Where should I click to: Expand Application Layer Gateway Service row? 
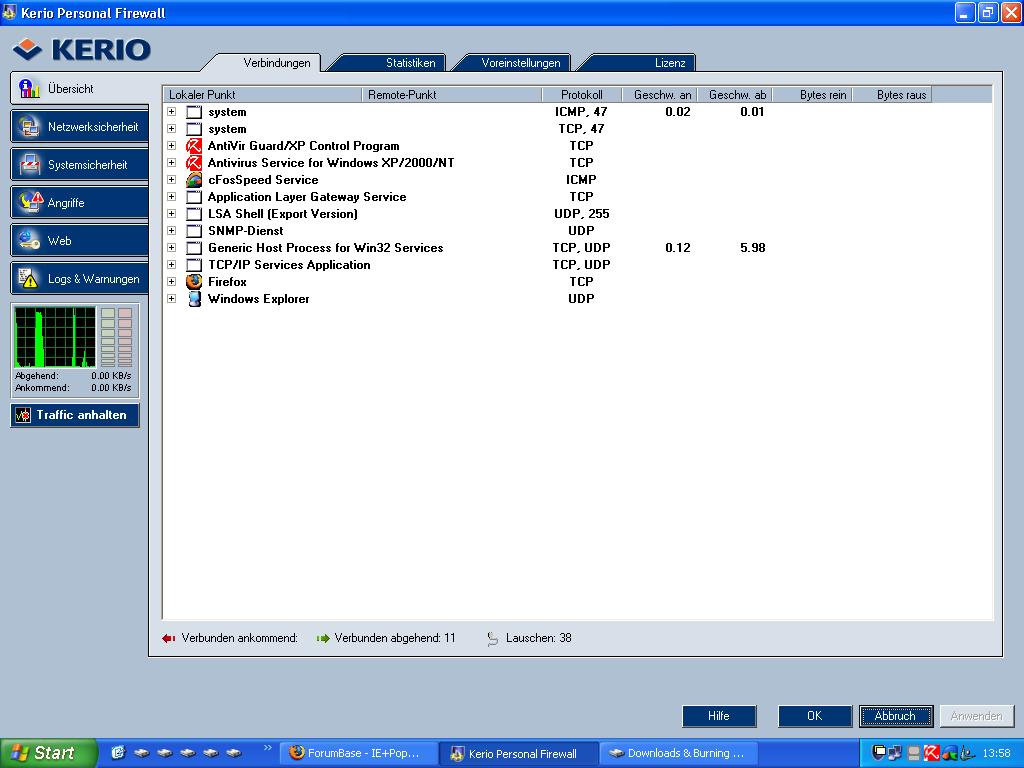point(172,197)
